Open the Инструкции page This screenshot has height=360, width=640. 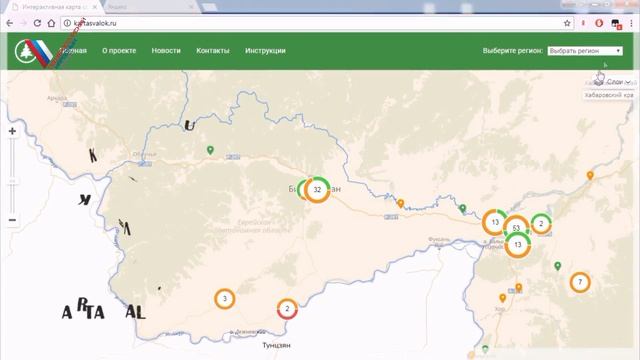[x=265, y=51]
